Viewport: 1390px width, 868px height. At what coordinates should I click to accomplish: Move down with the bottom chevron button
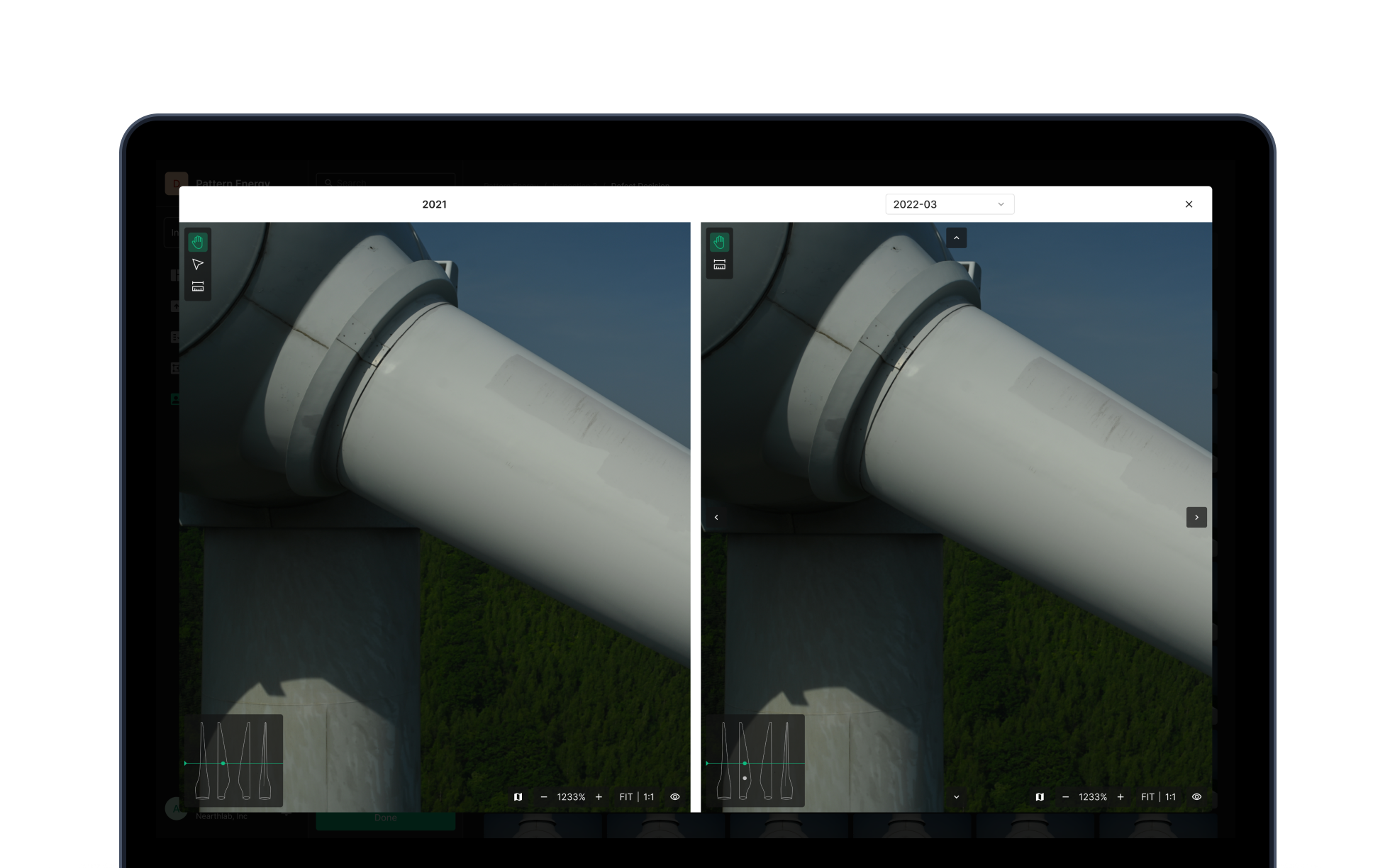tap(956, 797)
